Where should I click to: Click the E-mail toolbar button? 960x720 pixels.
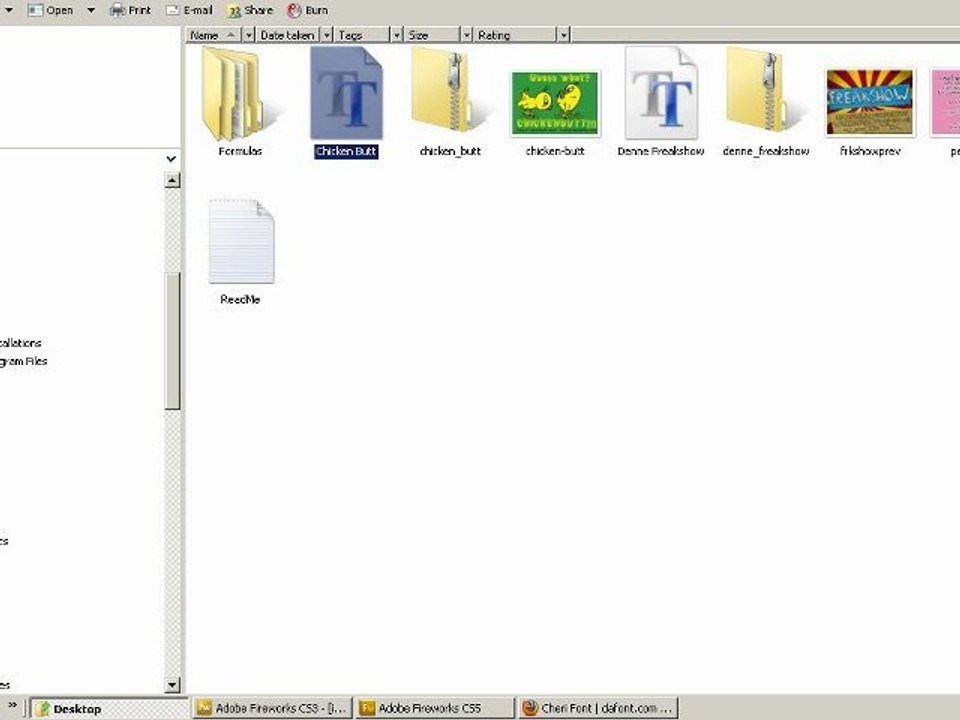click(x=190, y=10)
